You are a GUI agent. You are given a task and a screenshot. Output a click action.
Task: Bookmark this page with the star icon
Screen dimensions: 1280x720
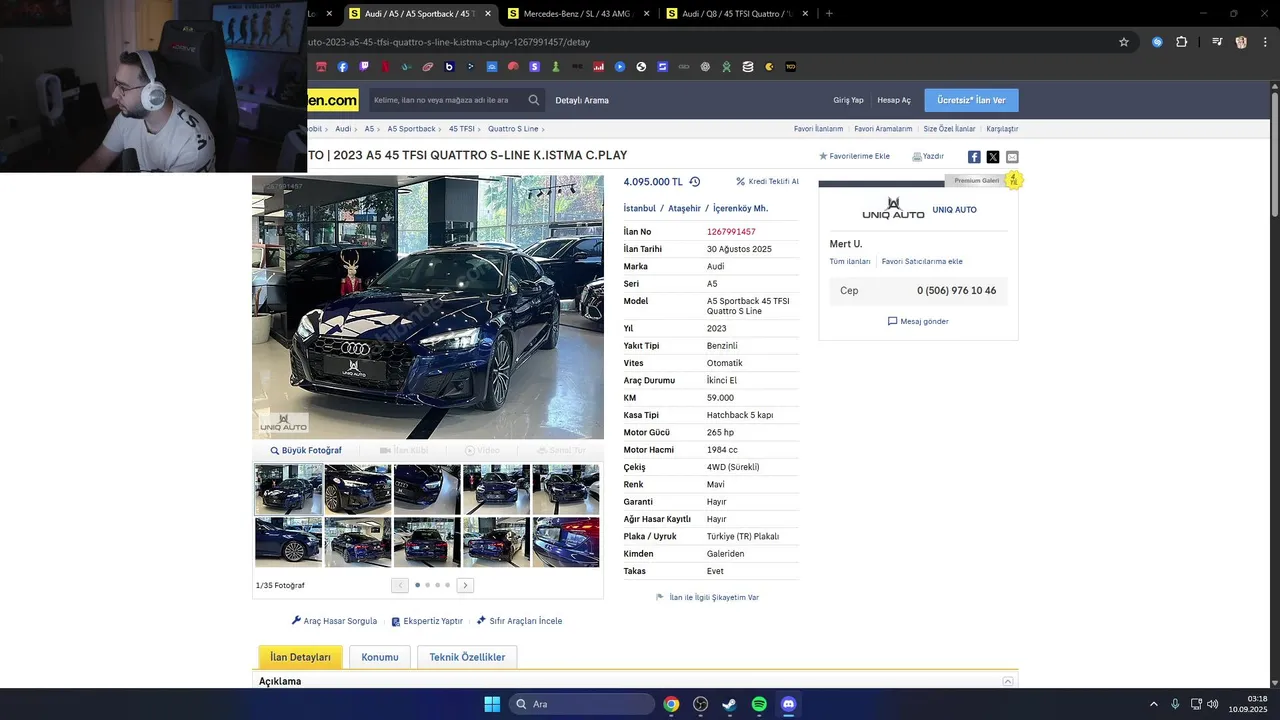[x=1124, y=42]
